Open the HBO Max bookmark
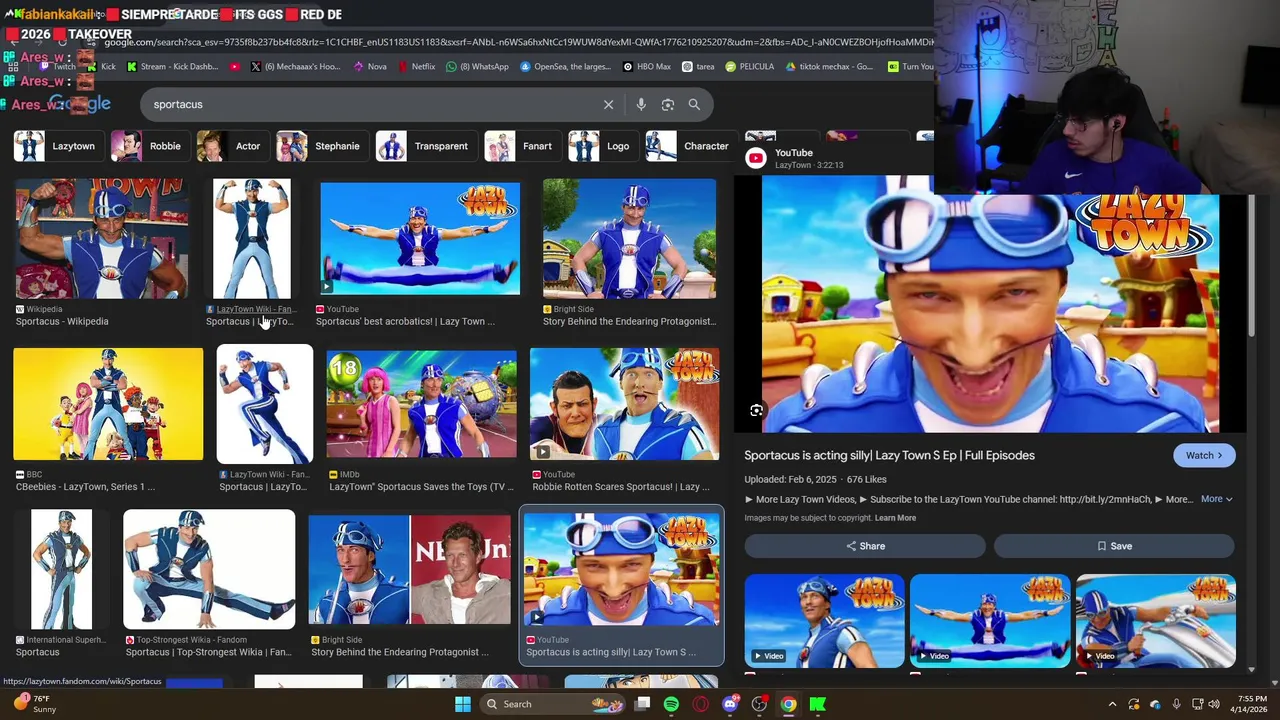Viewport: 1280px width, 720px height. click(x=647, y=67)
